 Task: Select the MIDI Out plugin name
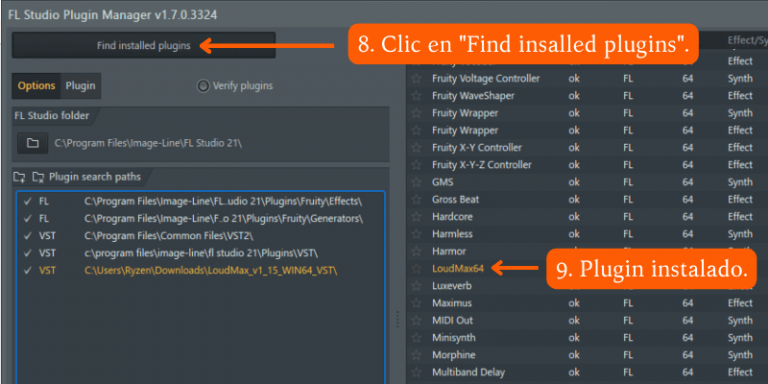(453, 320)
